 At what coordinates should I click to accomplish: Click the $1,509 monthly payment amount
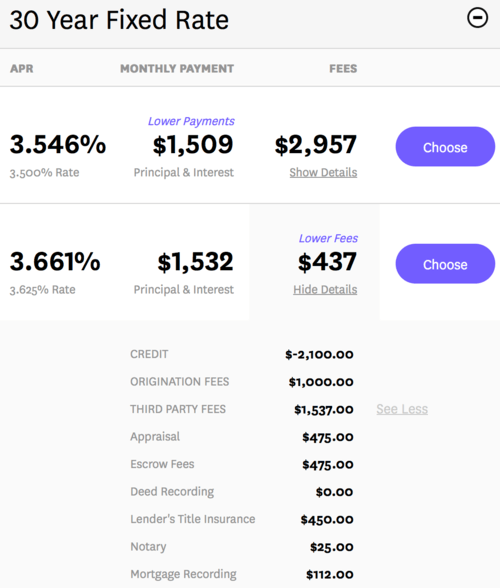[x=193, y=145]
